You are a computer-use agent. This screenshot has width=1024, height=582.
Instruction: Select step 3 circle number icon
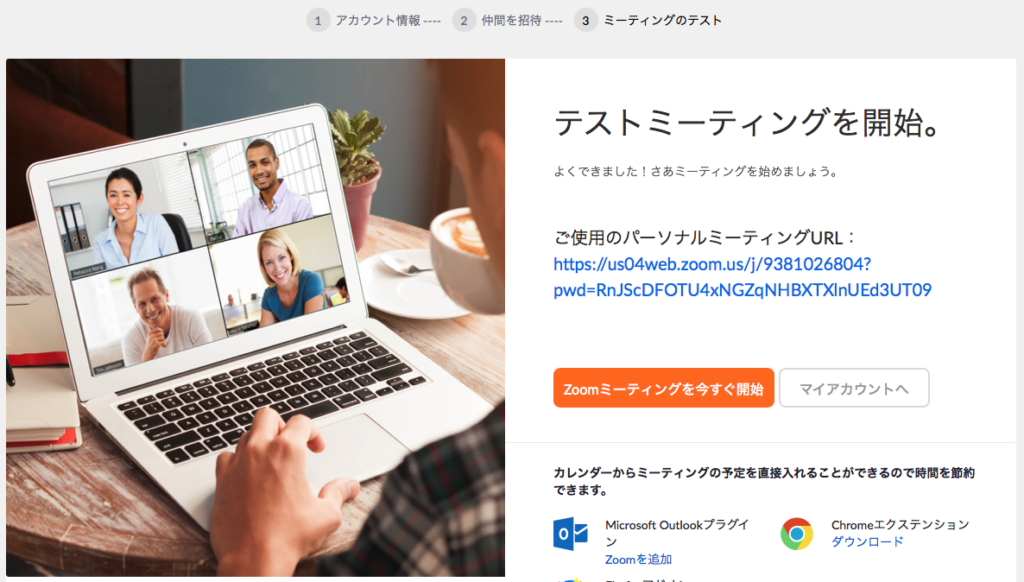pos(586,21)
